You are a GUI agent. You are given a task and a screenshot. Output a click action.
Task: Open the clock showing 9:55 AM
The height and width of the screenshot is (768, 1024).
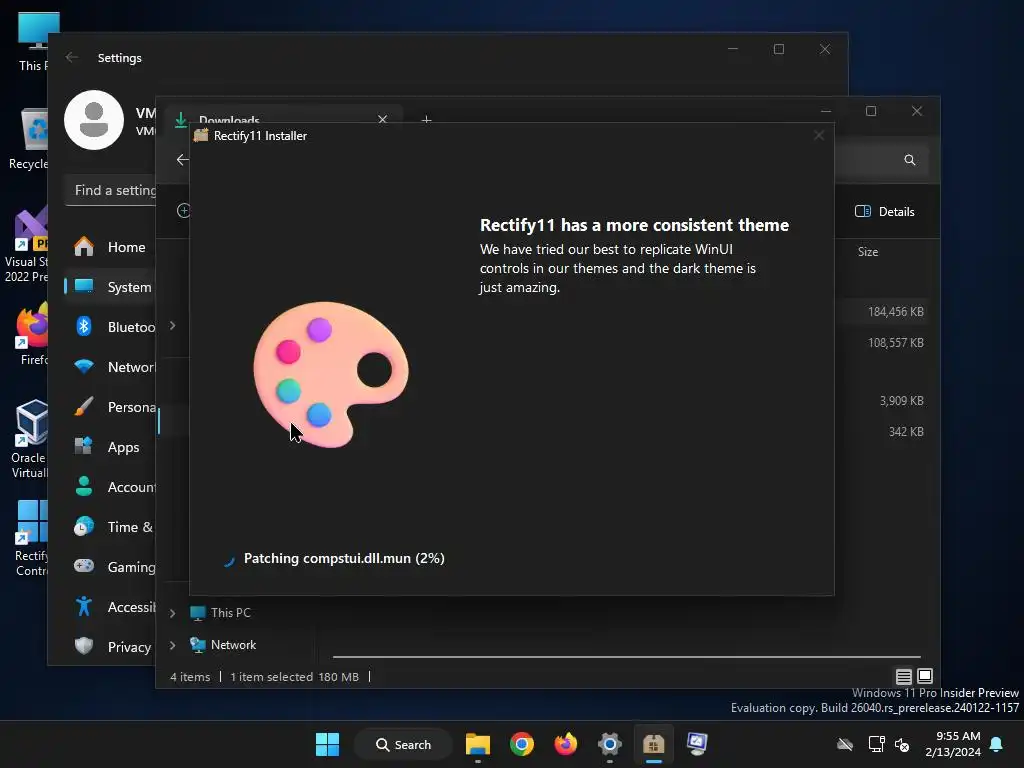pos(953,744)
